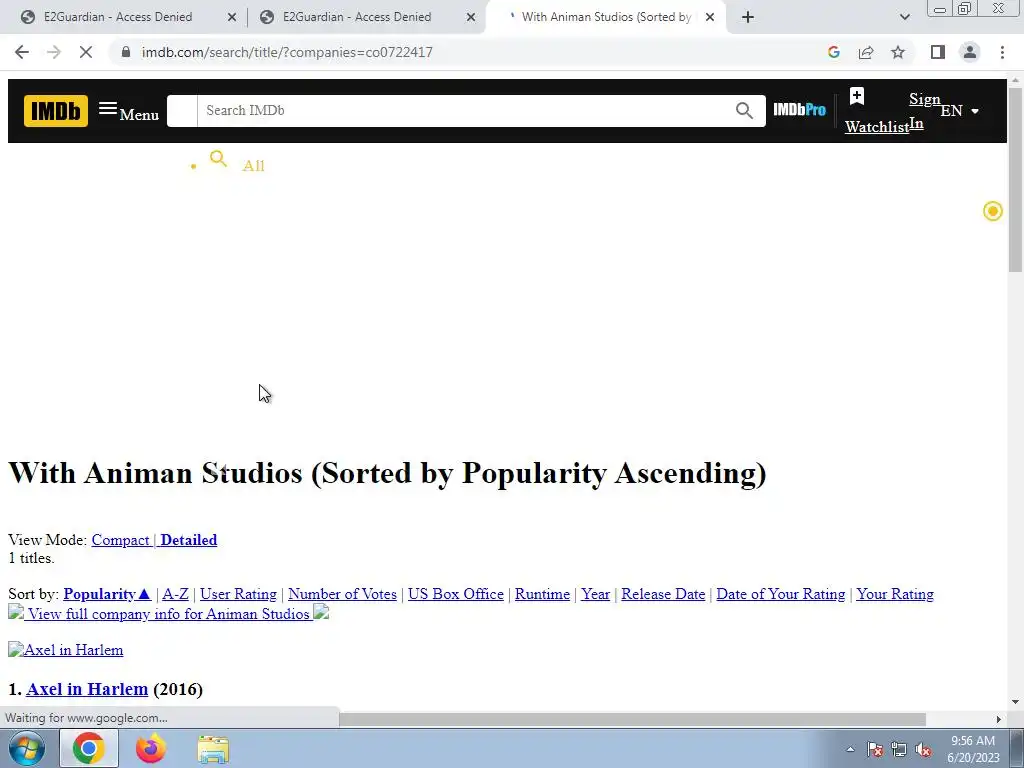The image size is (1024, 768).
Task: Click Axel in Harlem poster image
Action: point(65,650)
